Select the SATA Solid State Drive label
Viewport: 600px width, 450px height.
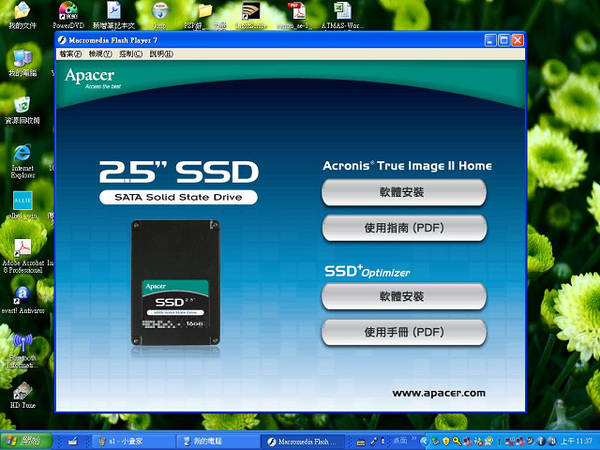(x=178, y=197)
